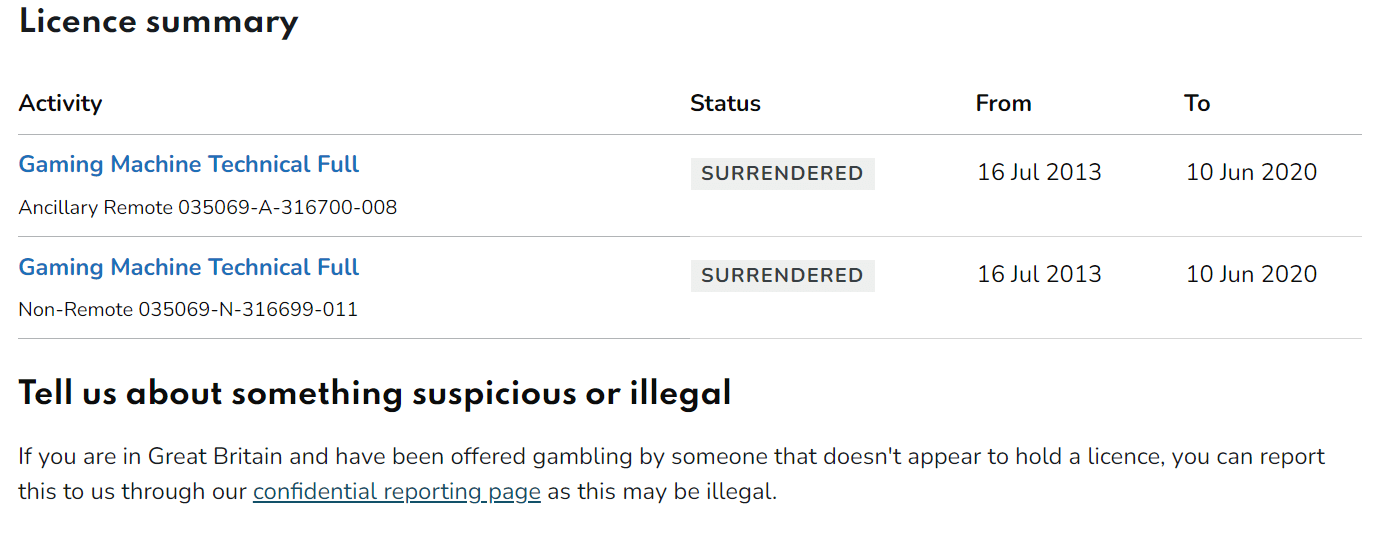The width and height of the screenshot is (1393, 542).
Task: Click the 10 Jun 2020 date in the Ancillary Remote row
Action: click(x=1251, y=172)
